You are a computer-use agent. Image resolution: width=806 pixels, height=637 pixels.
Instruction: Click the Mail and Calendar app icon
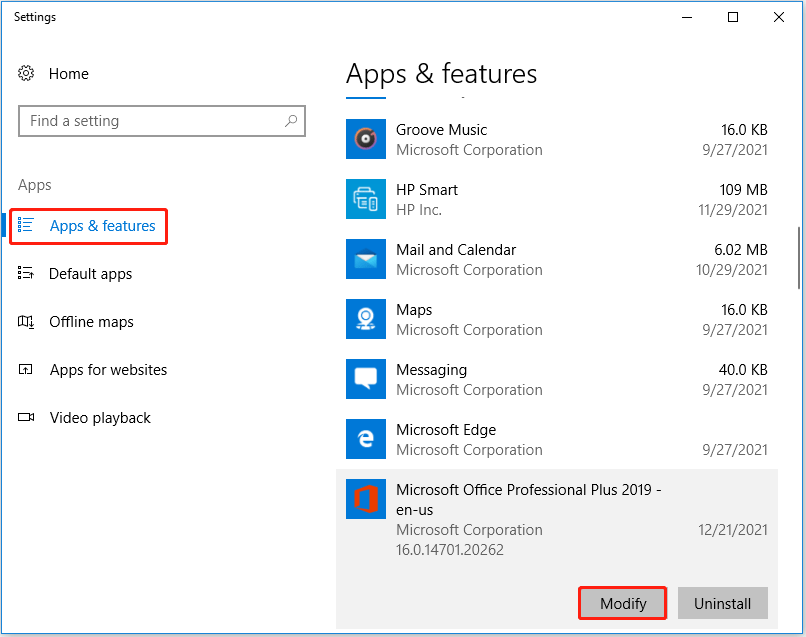(365, 259)
